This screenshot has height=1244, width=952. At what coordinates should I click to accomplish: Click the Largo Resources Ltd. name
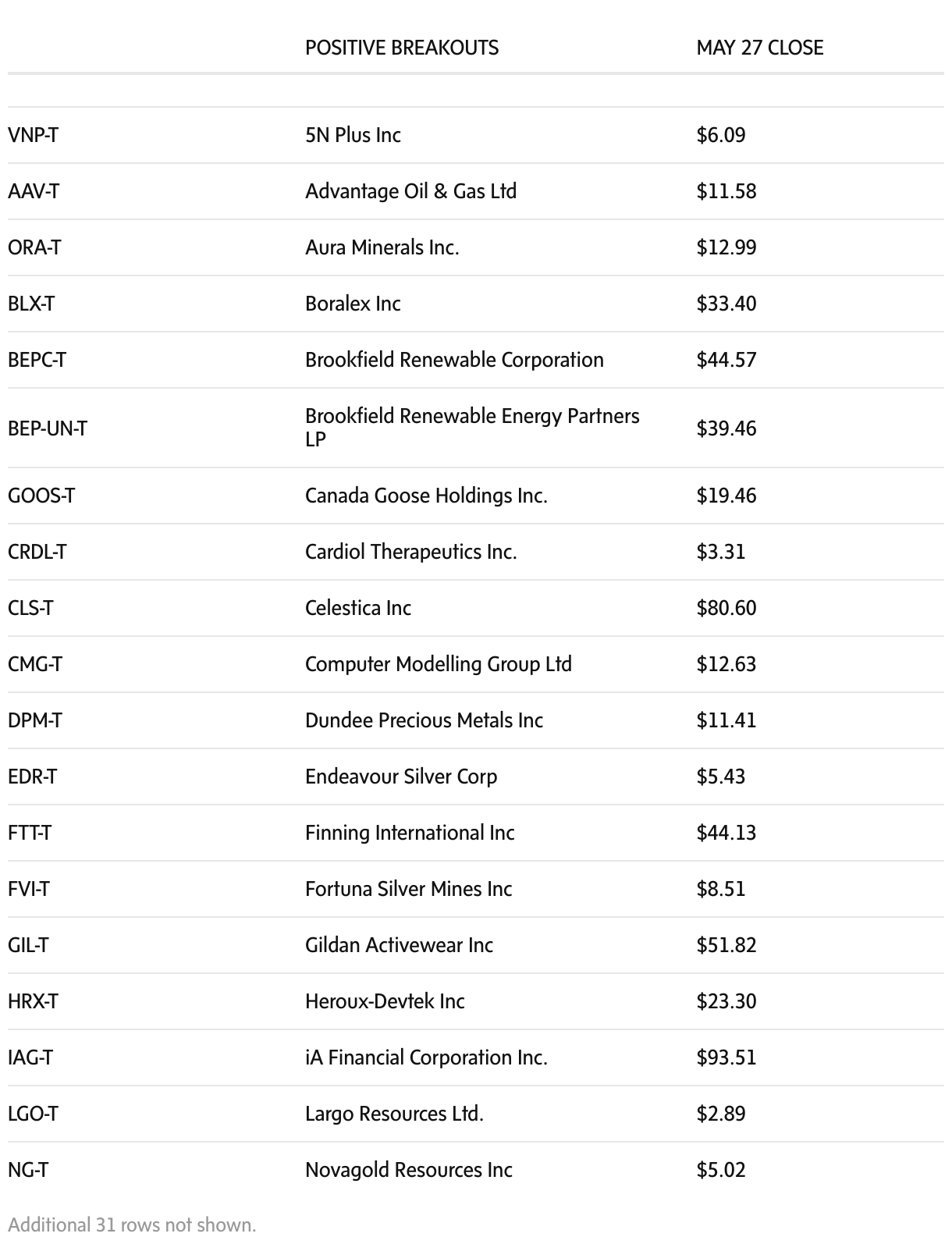point(394,1114)
